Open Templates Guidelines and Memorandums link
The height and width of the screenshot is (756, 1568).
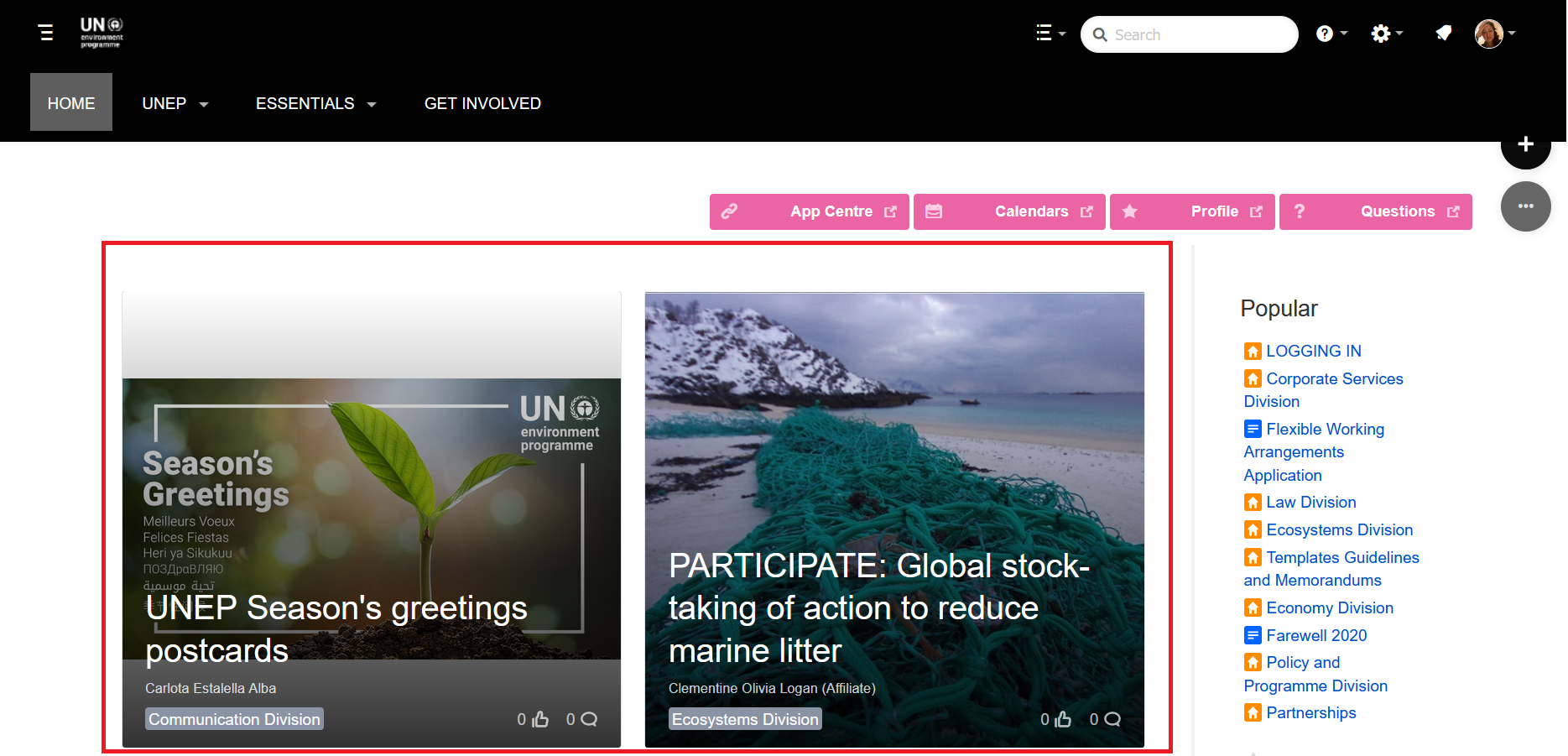click(1331, 569)
